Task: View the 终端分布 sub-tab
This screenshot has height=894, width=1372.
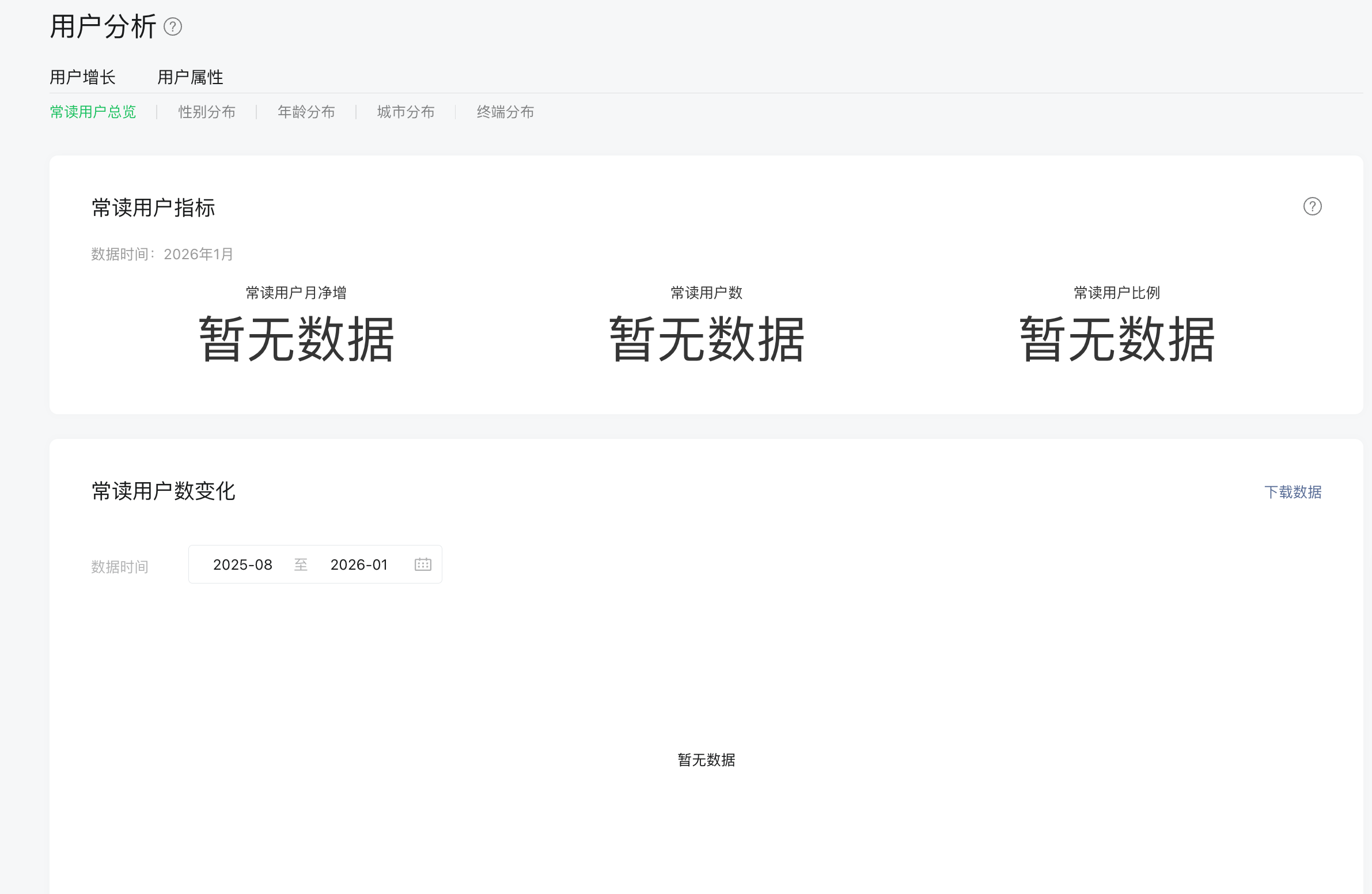Action: pos(505,112)
